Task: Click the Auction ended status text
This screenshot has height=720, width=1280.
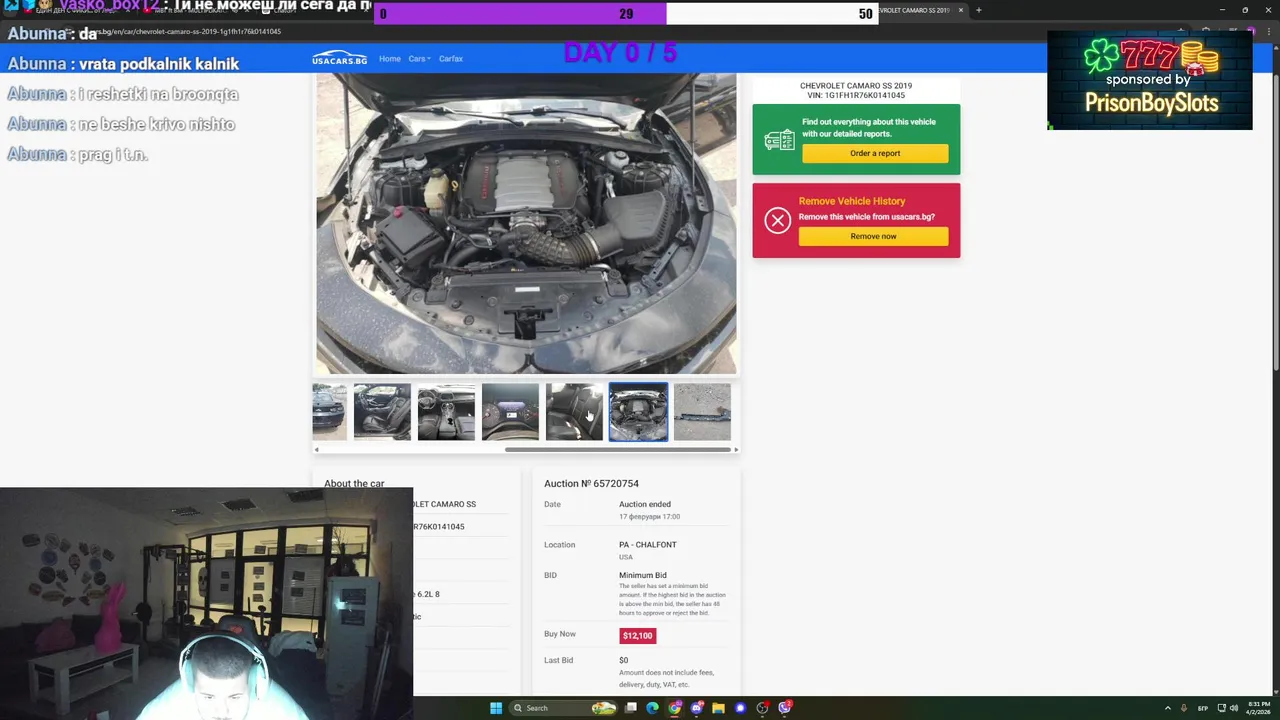Action: 645,504
